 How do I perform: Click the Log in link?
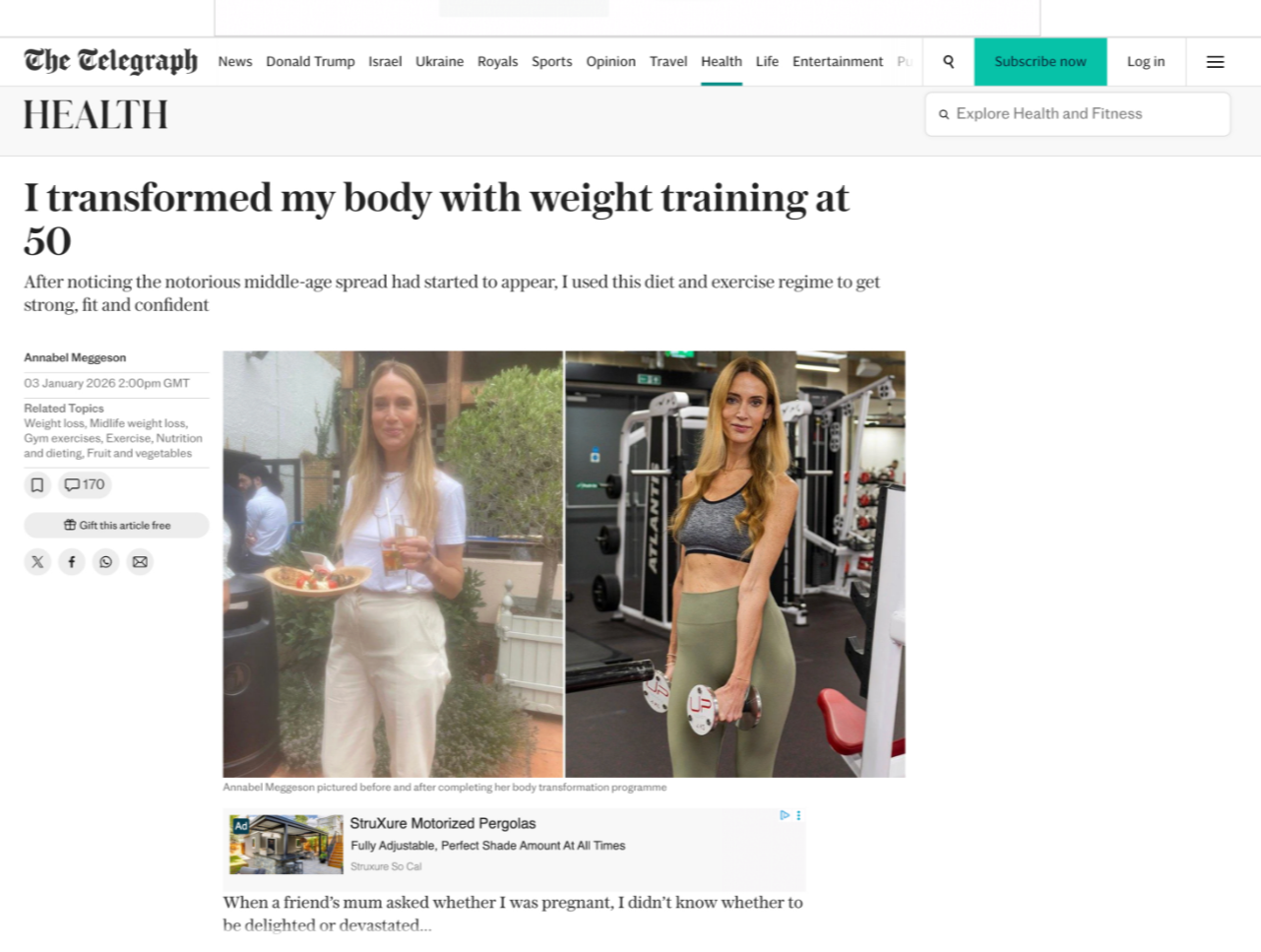(x=1146, y=61)
